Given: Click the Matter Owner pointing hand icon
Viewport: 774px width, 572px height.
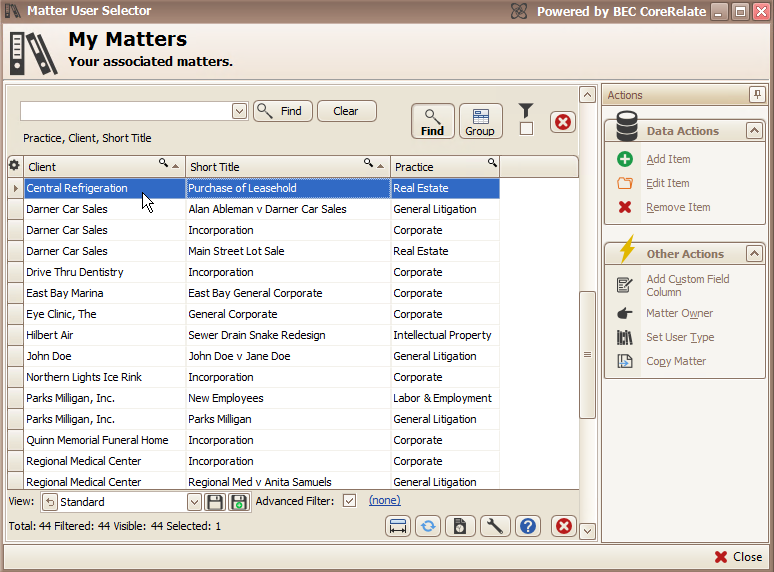Looking at the screenshot, I should [x=625, y=313].
